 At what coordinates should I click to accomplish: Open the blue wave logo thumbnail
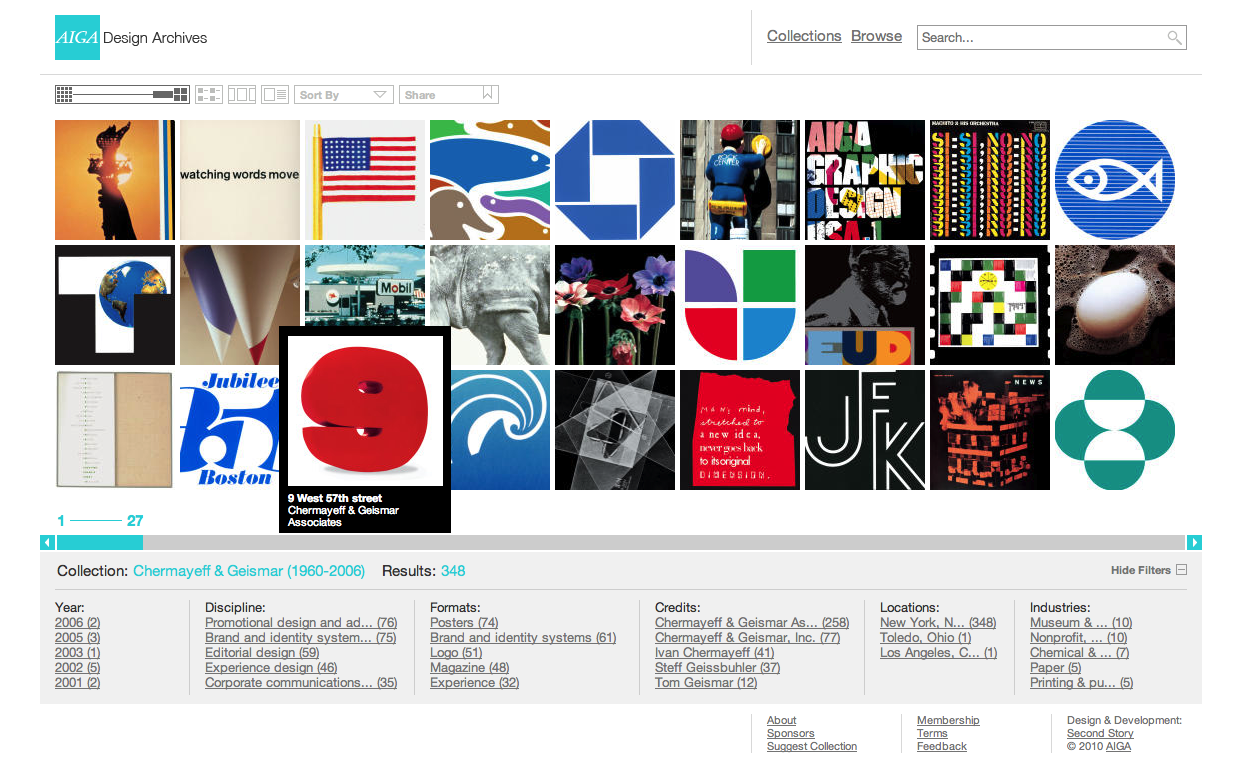(x=500, y=430)
